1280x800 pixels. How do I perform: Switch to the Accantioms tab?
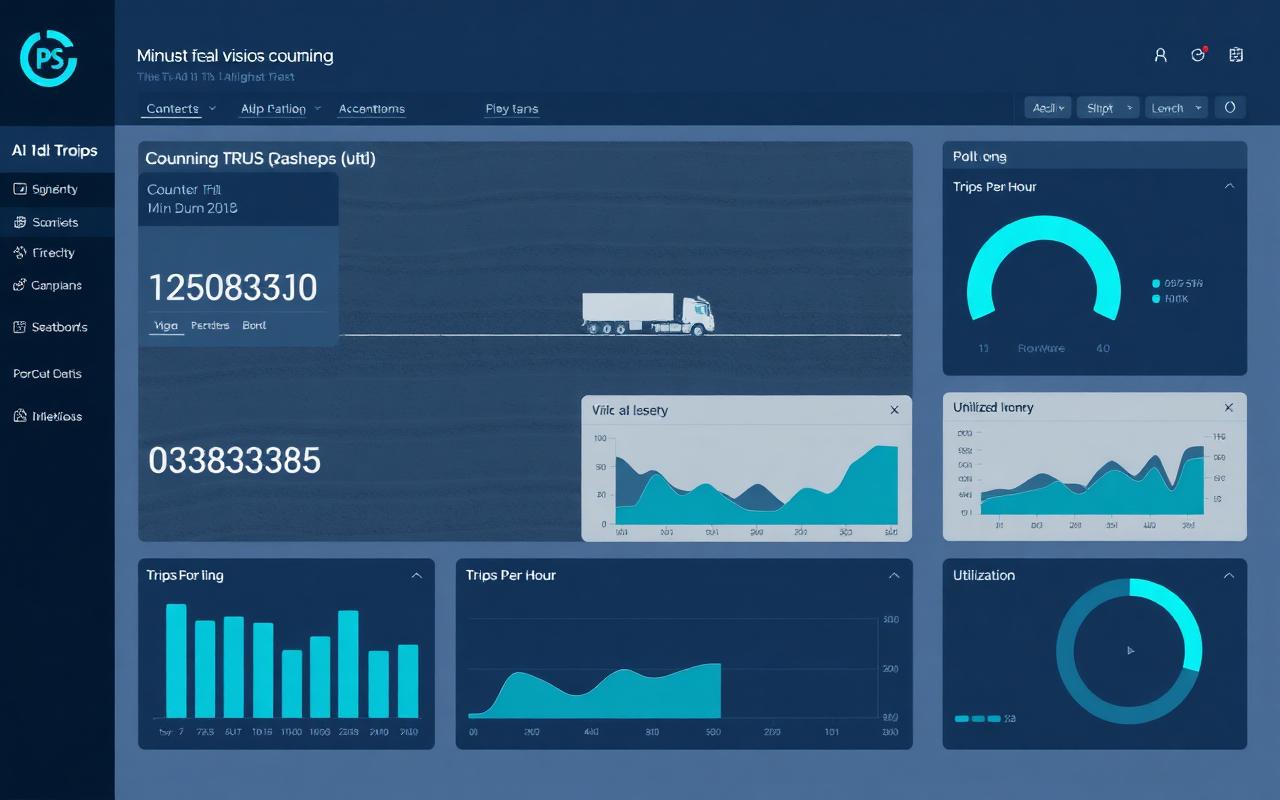pyautogui.click(x=371, y=109)
